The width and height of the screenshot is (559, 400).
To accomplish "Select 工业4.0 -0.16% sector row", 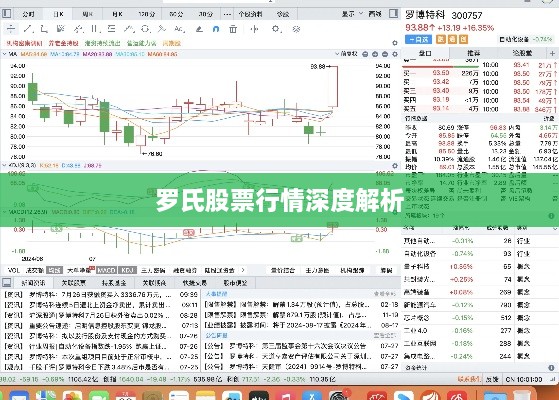I will (x=480, y=330).
